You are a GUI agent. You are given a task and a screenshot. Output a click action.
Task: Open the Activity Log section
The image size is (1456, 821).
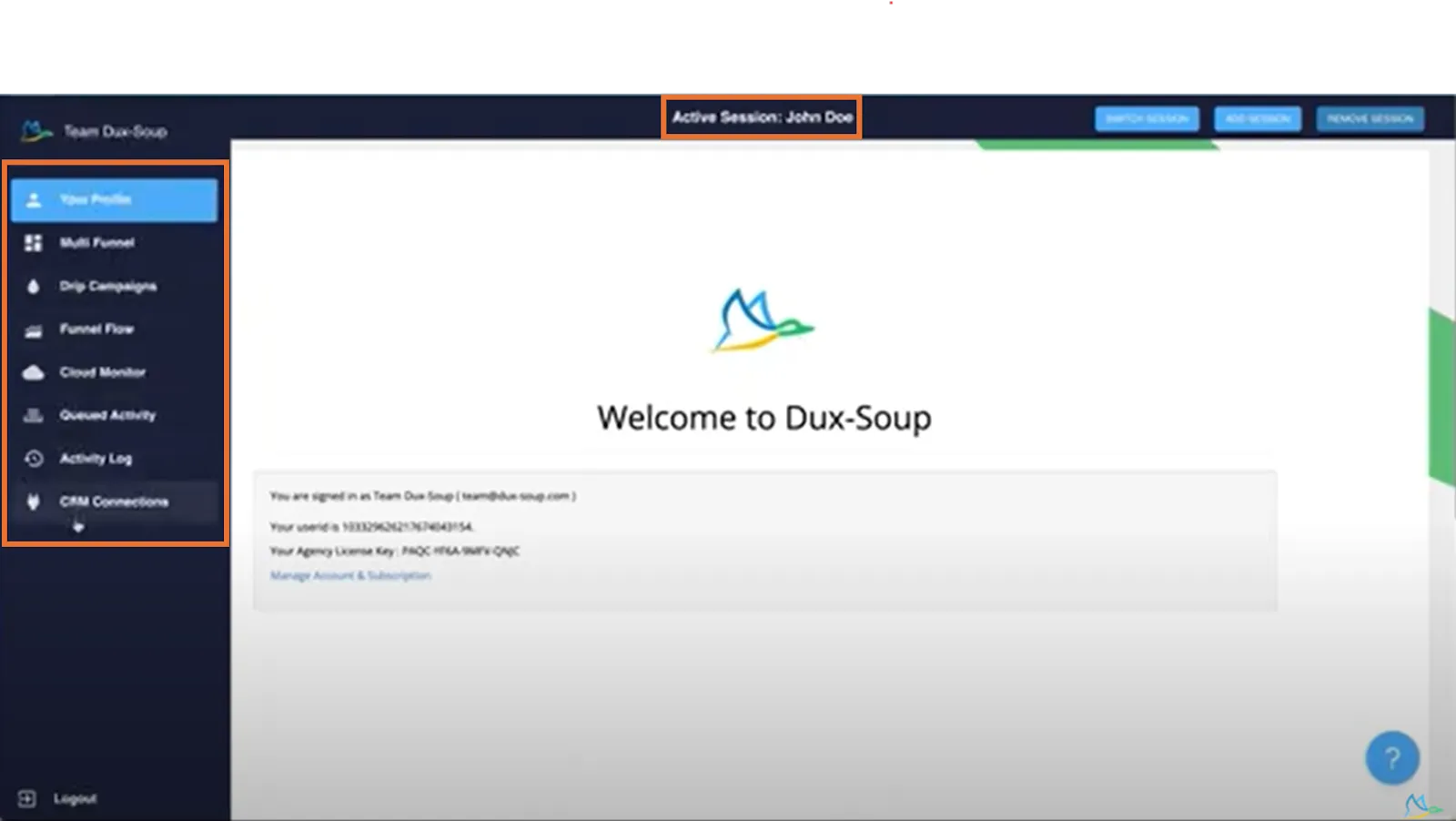95,458
